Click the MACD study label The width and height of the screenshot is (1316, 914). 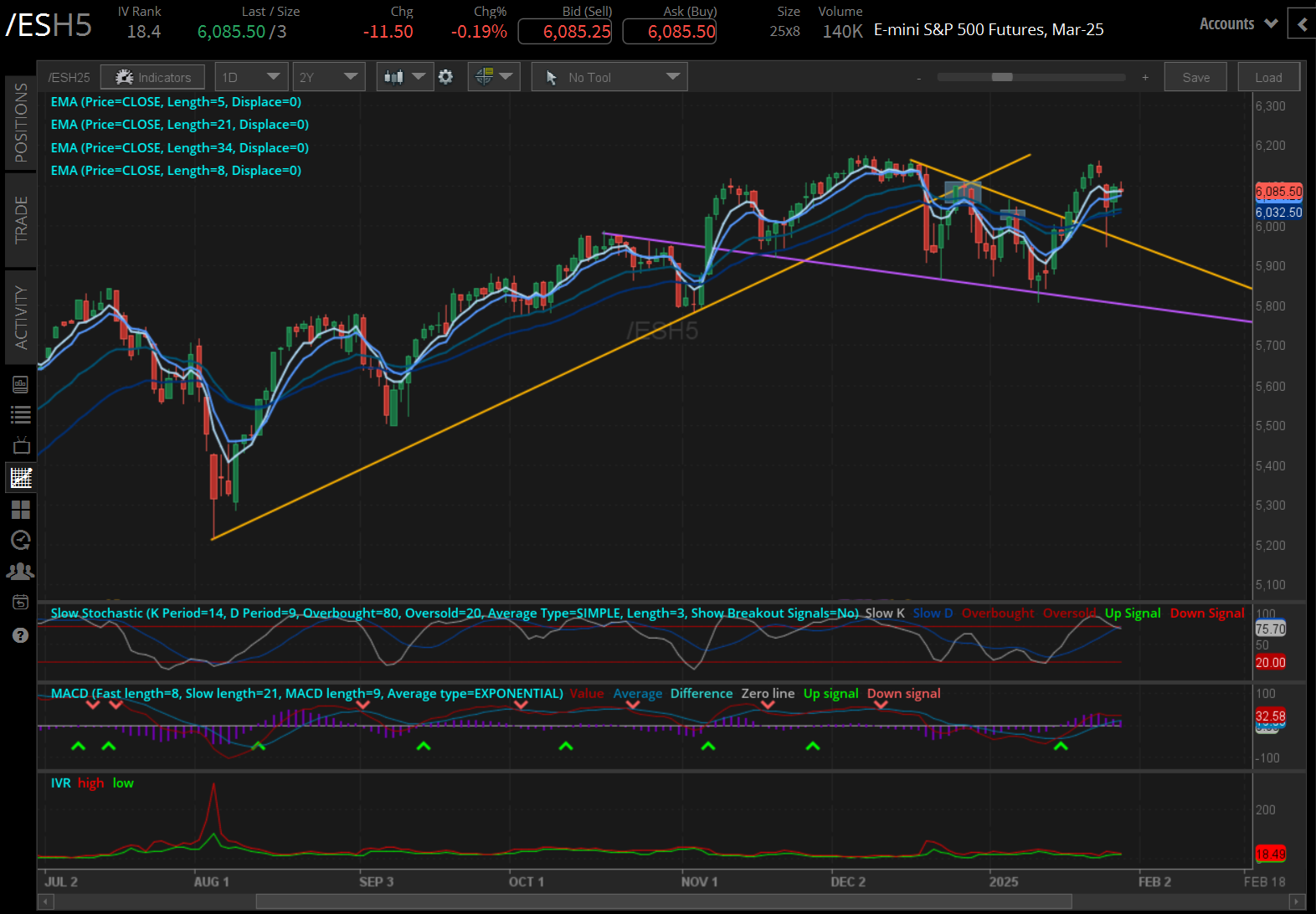306,693
